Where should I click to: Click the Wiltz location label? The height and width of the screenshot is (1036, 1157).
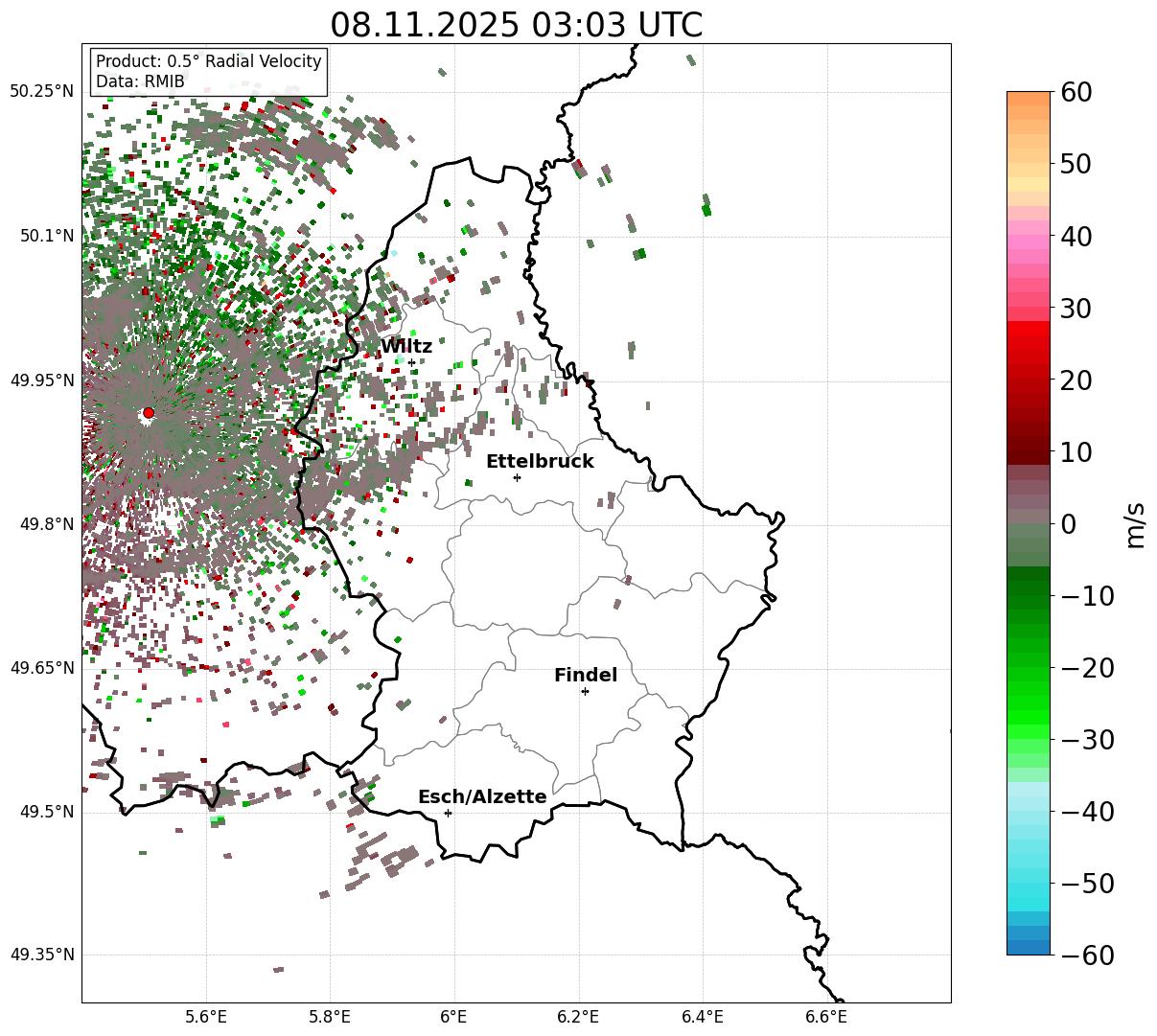pyautogui.click(x=406, y=347)
